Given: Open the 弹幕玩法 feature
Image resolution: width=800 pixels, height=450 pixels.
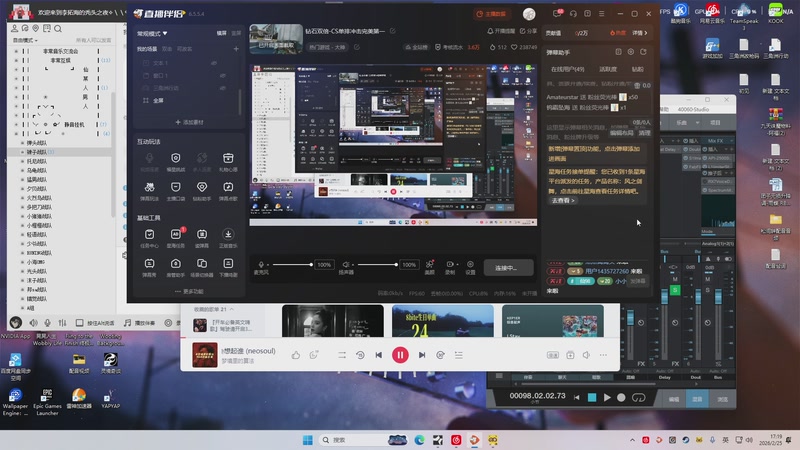Looking at the screenshot, I should point(149,191).
